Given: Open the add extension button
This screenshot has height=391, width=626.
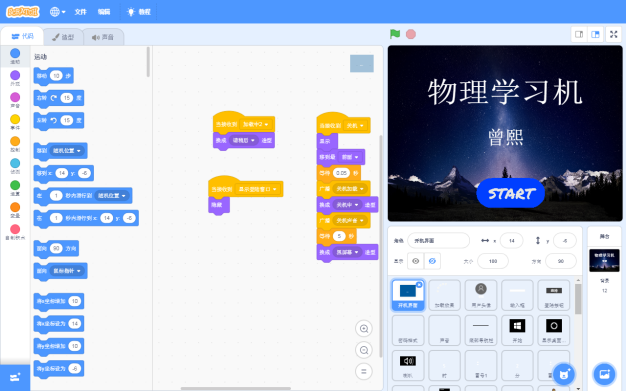Looking at the screenshot, I should (15, 377).
